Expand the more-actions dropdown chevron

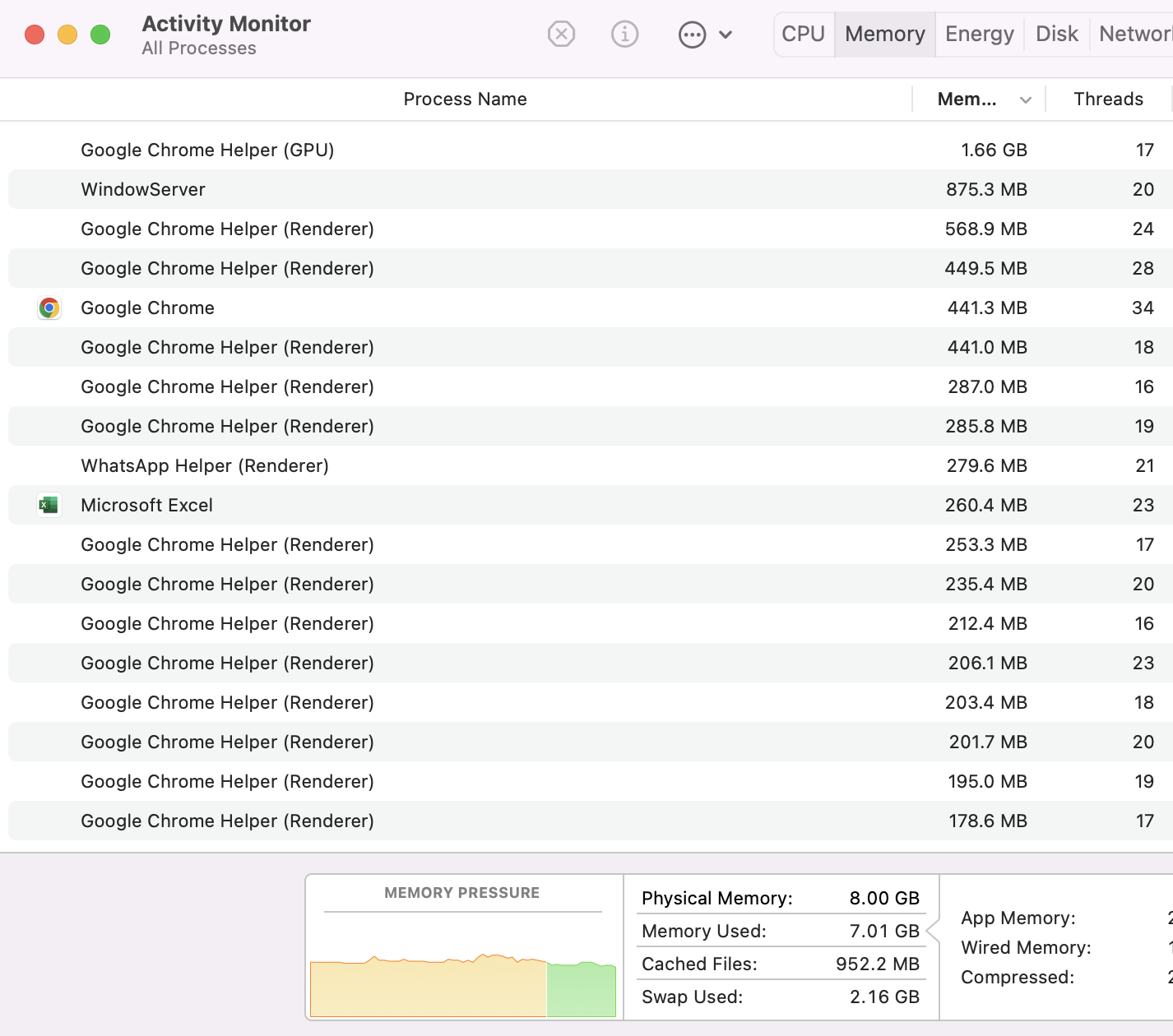726,35
